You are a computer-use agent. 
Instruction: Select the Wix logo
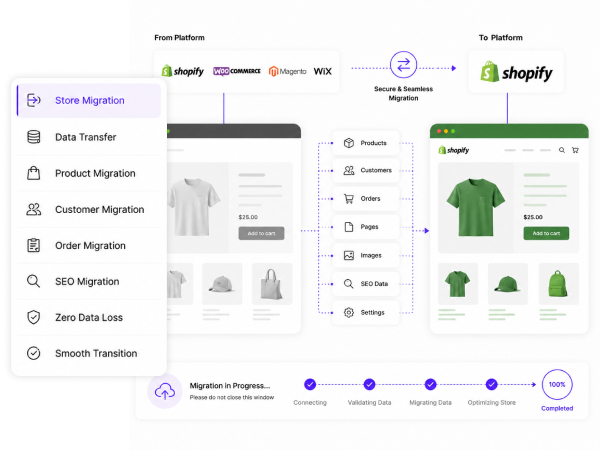[323, 71]
